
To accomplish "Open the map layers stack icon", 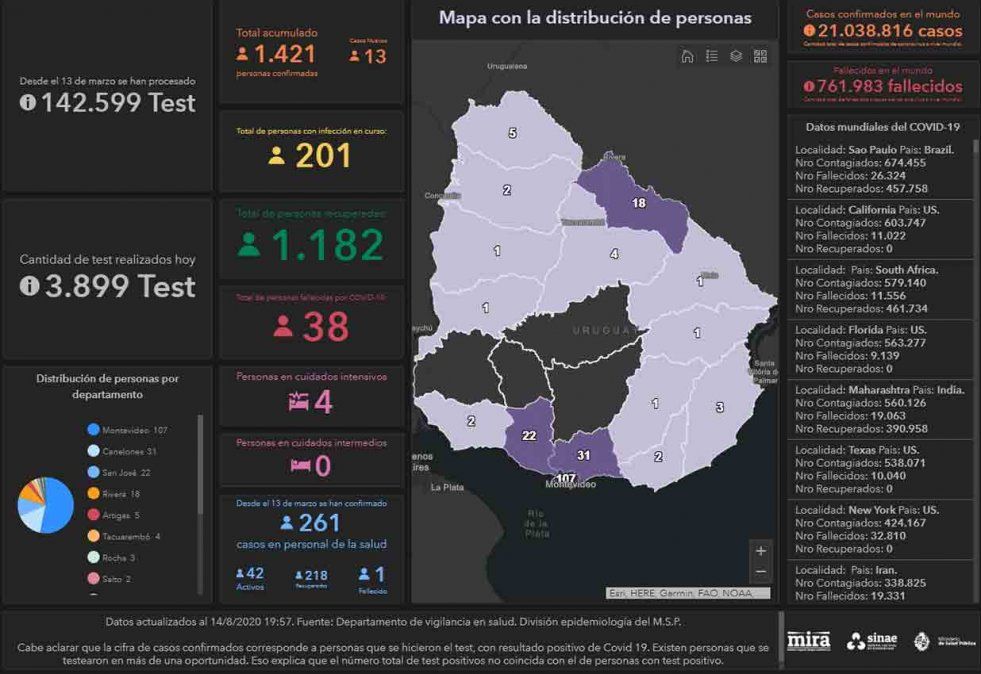I will pos(736,56).
